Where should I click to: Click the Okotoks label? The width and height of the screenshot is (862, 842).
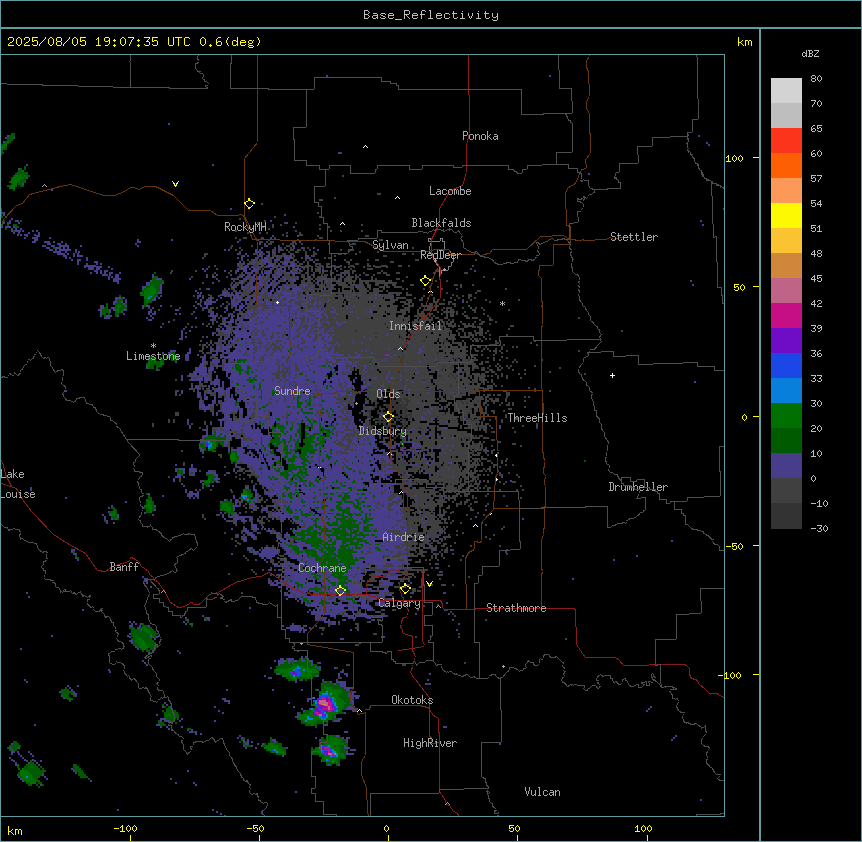click(x=412, y=700)
